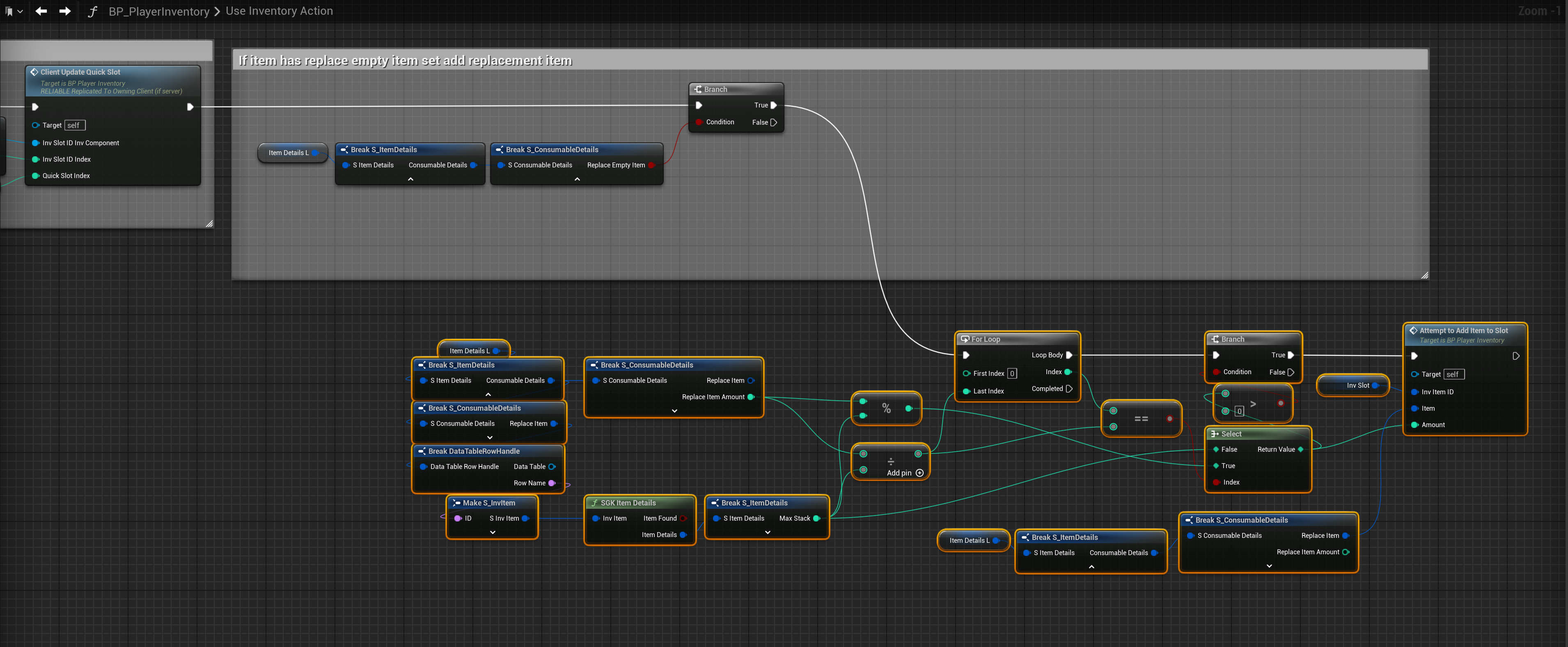Click the back navigation arrow

point(41,11)
